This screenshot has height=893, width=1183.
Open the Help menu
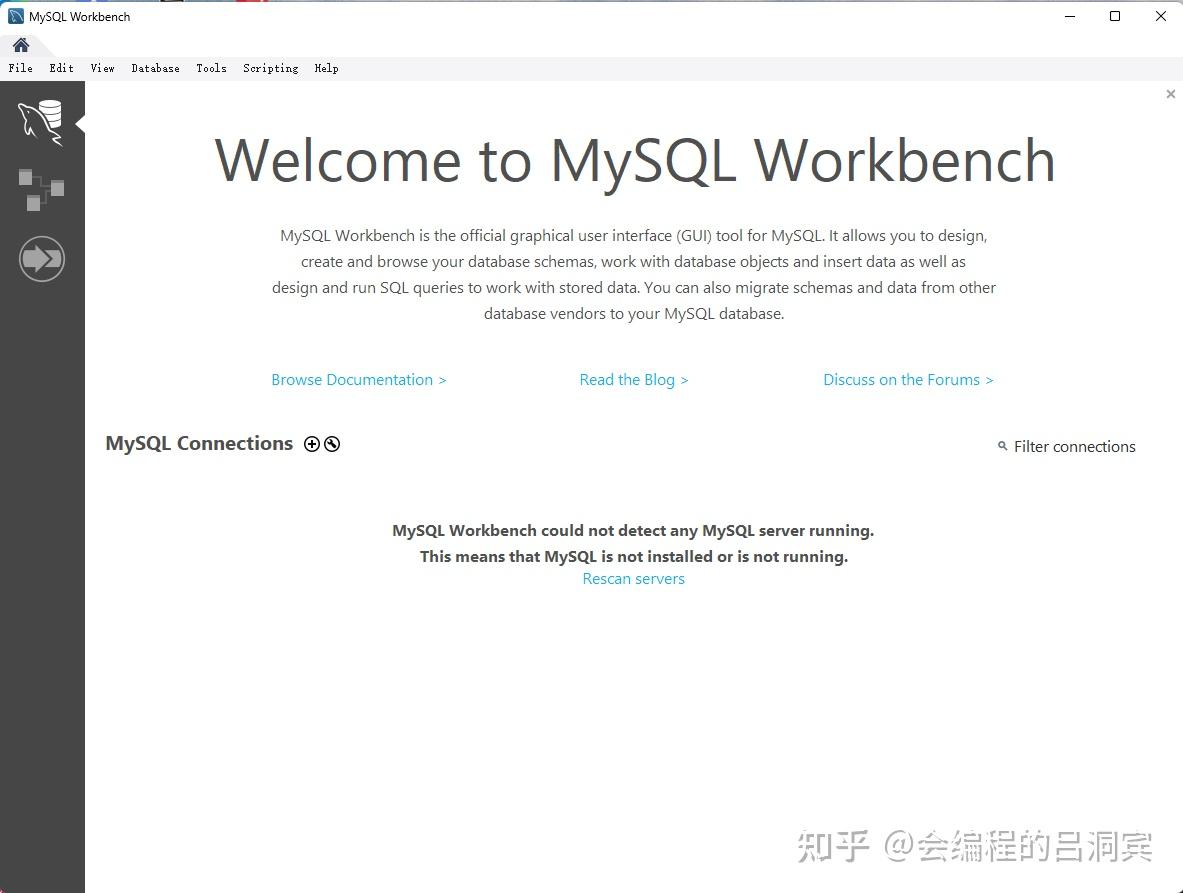(x=326, y=68)
